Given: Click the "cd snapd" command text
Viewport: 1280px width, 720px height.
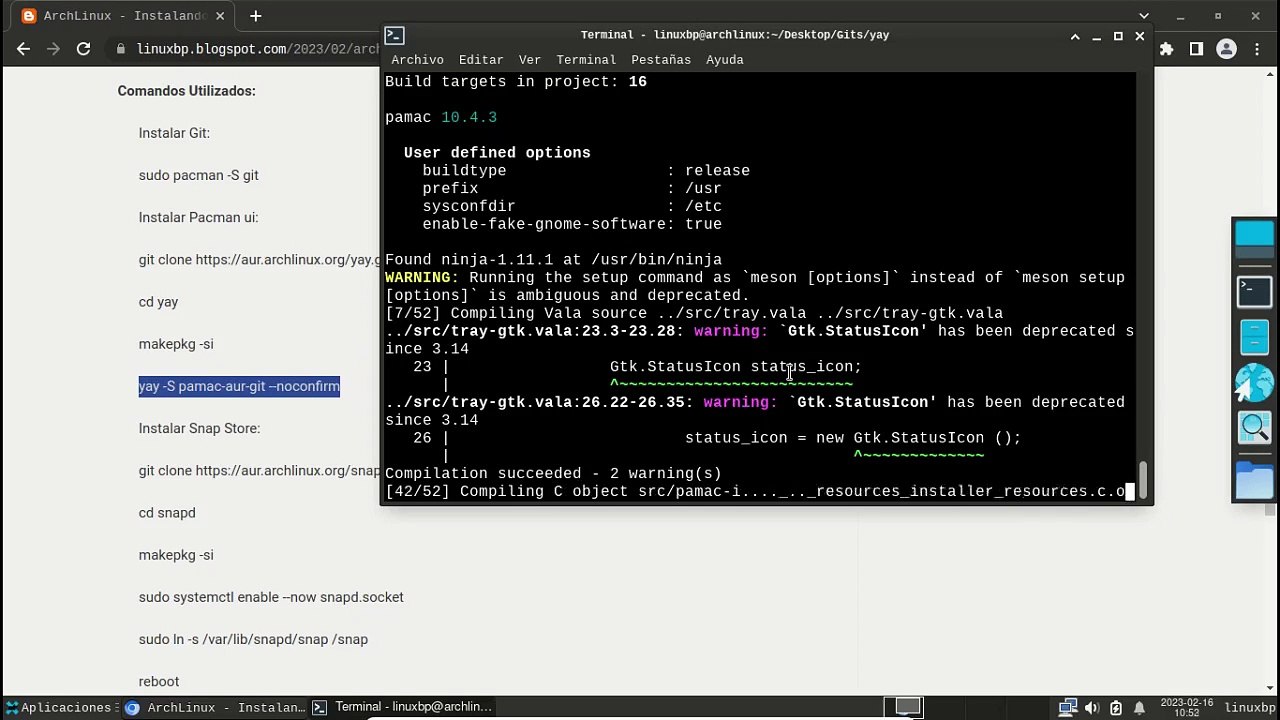Looking at the screenshot, I should pos(167,513).
